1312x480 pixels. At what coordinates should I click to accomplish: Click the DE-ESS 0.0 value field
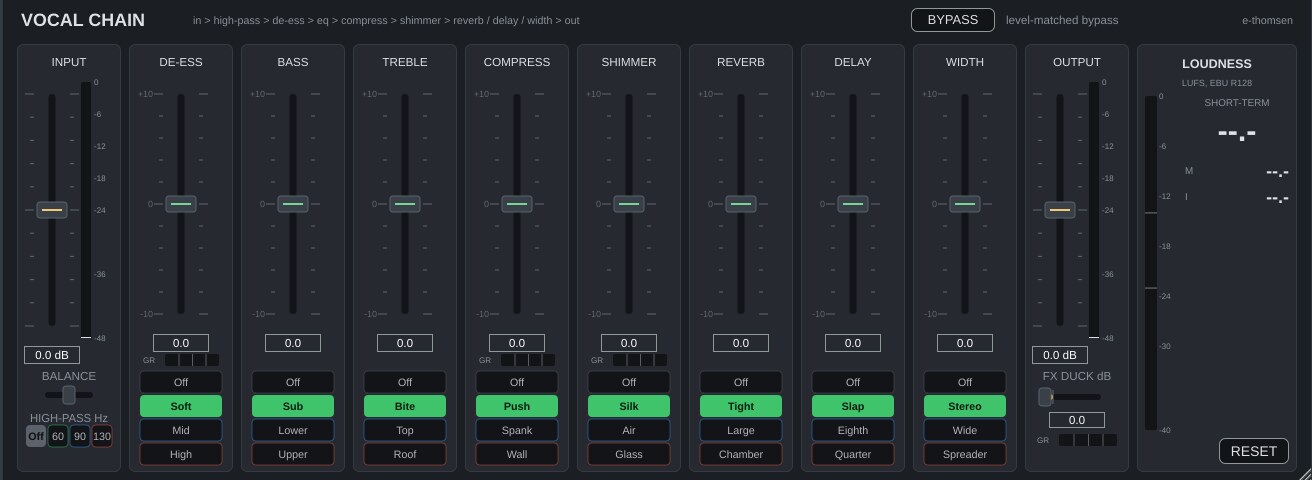(181, 343)
